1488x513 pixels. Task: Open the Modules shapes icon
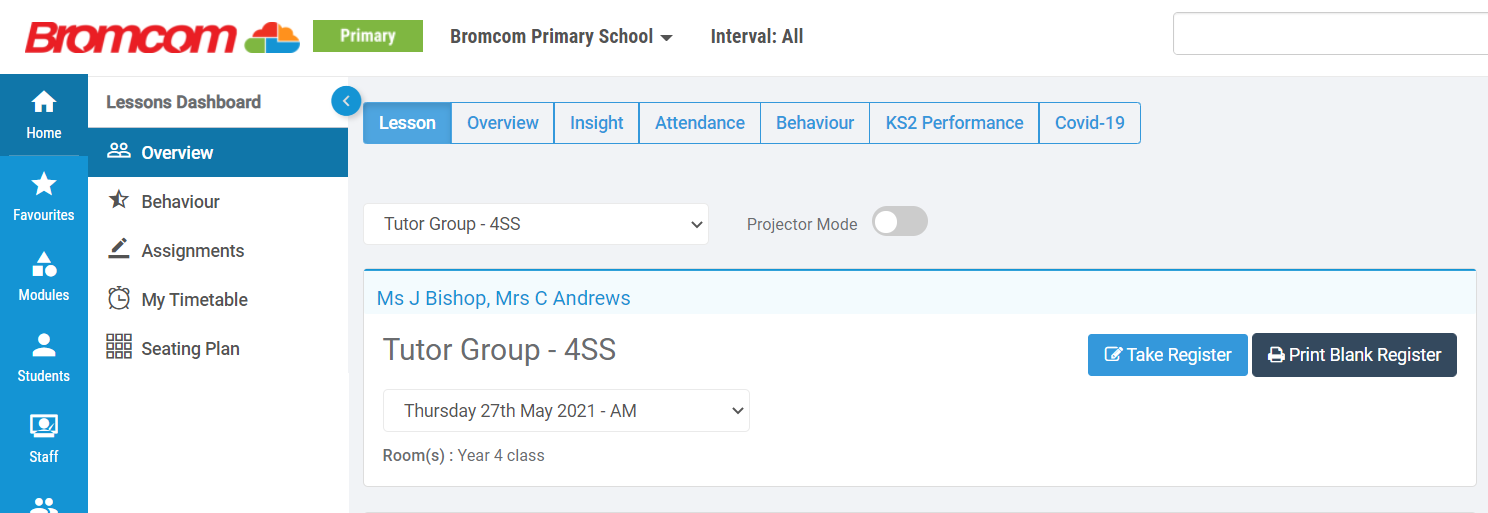point(43,265)
